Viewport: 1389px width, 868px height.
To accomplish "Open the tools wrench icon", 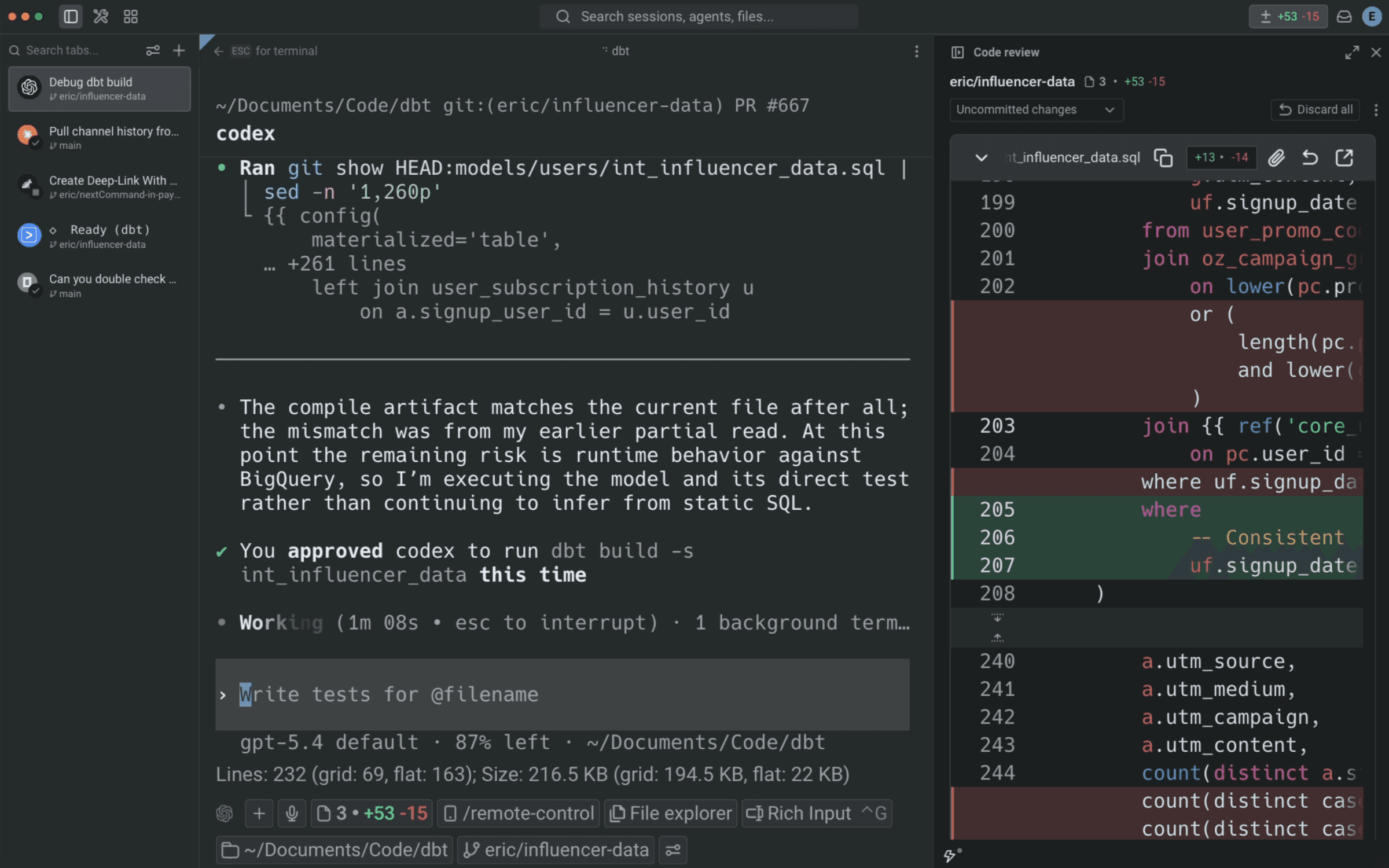I will click(x=101, y=16).
